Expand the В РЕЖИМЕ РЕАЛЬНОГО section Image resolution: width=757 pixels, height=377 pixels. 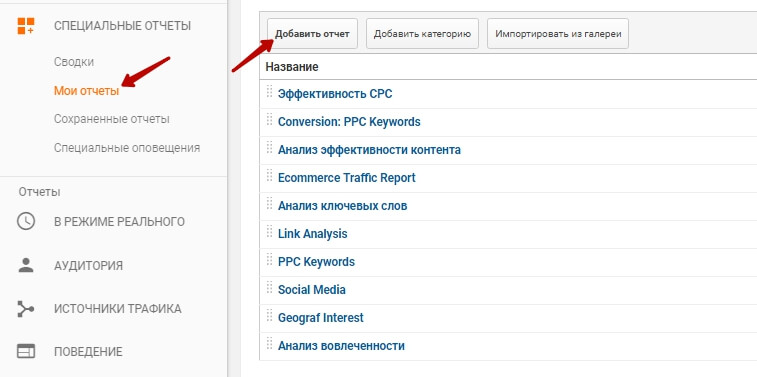coord(119,222)
